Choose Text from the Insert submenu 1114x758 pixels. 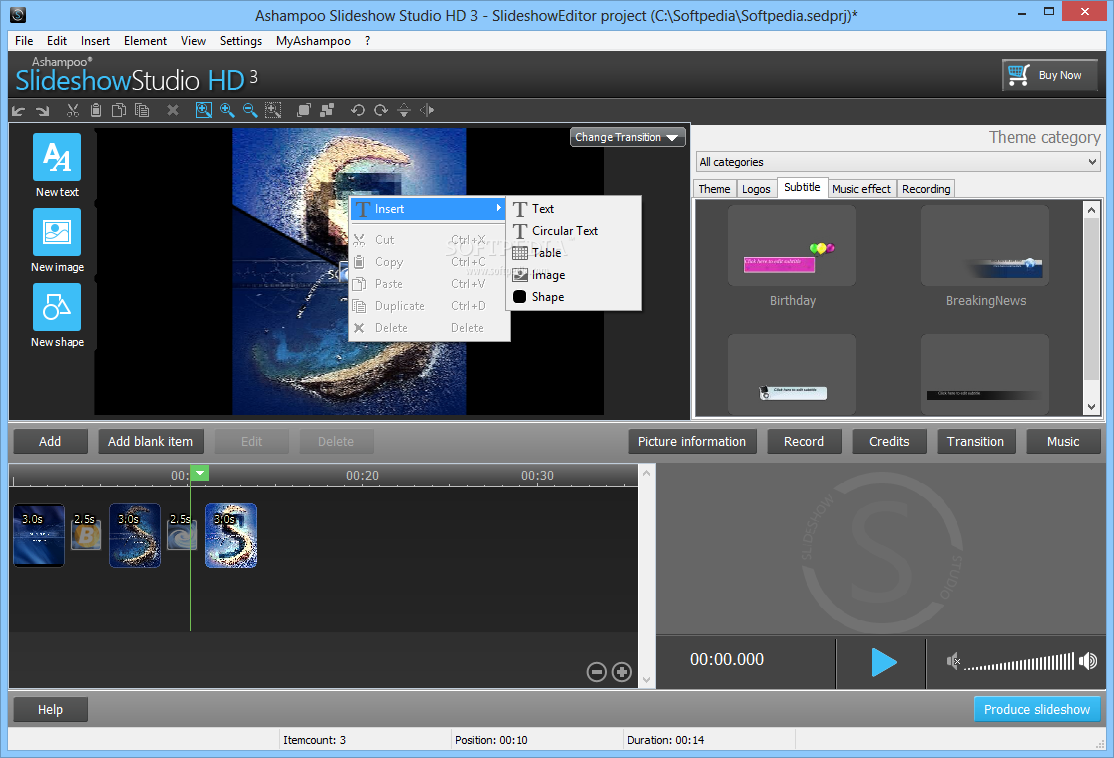(574, 209)
